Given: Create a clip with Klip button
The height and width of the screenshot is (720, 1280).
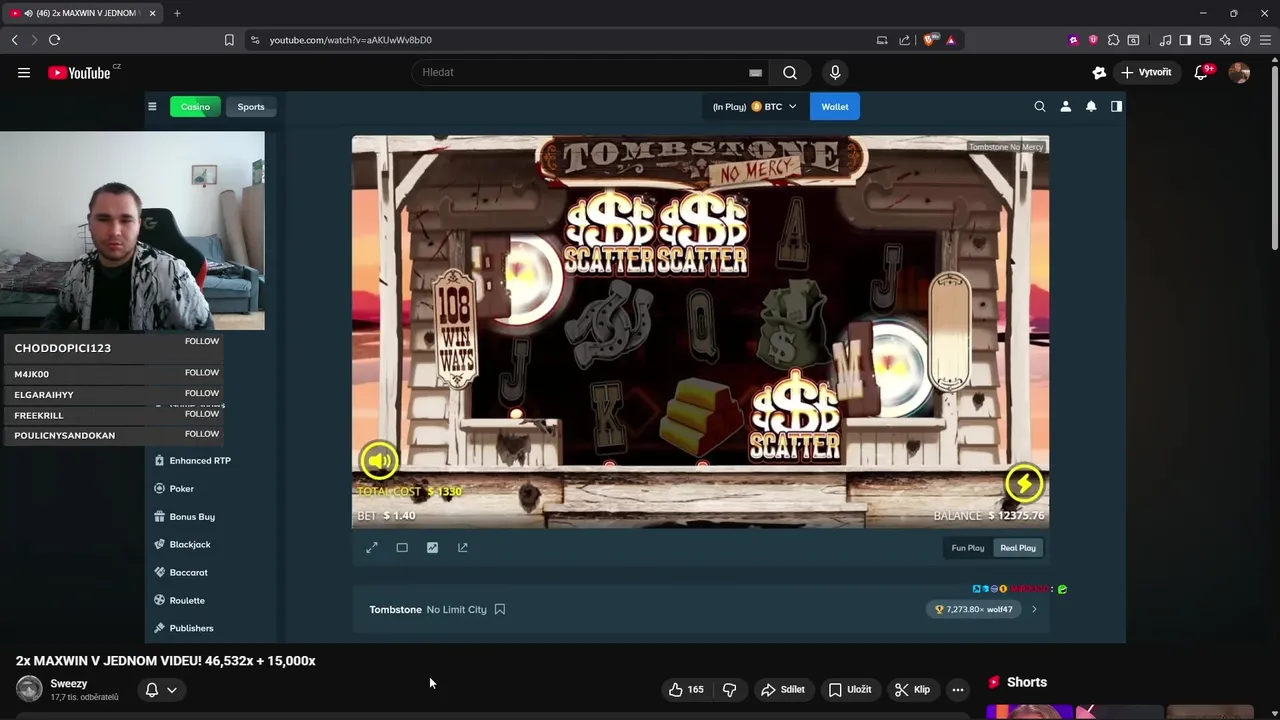Looking at the screenshot, I should click(x=913, y=689).
